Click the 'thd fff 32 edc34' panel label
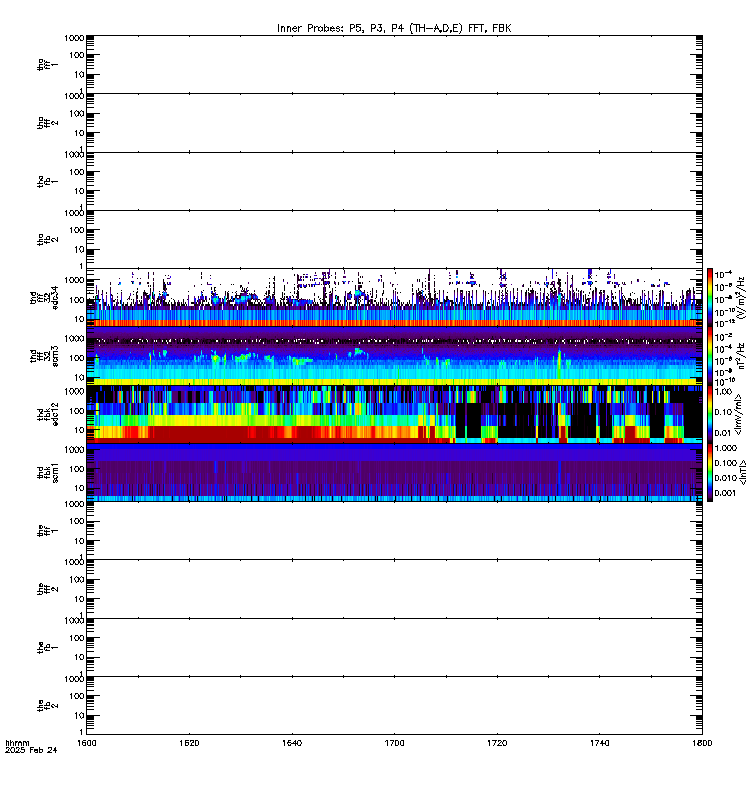This screenshot has width=750, height=800. tap(44, 298)
